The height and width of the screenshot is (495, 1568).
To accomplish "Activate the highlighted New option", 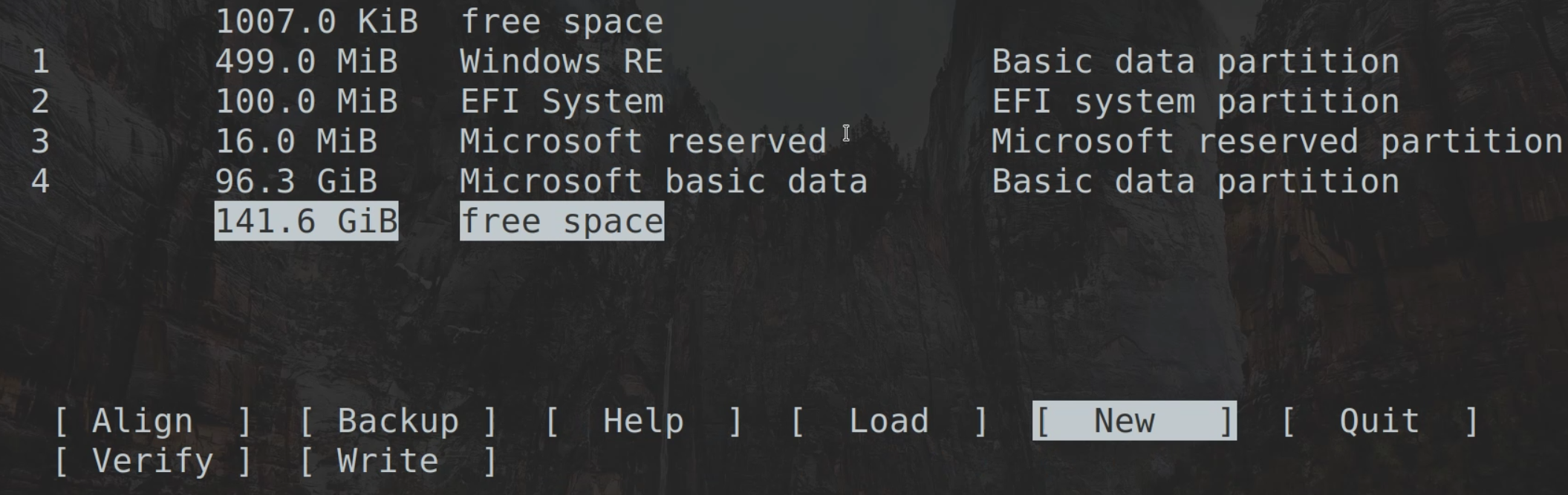I will 1133,422.
